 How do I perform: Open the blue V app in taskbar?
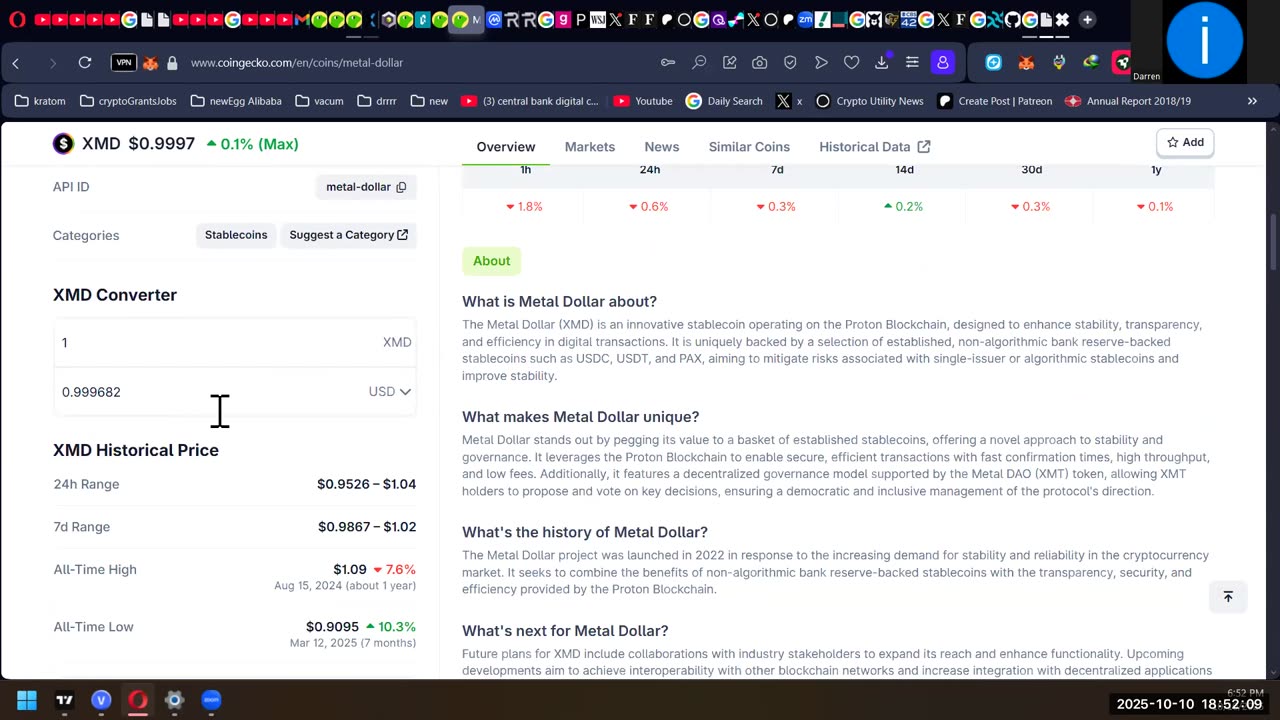(x=101, y=700)
